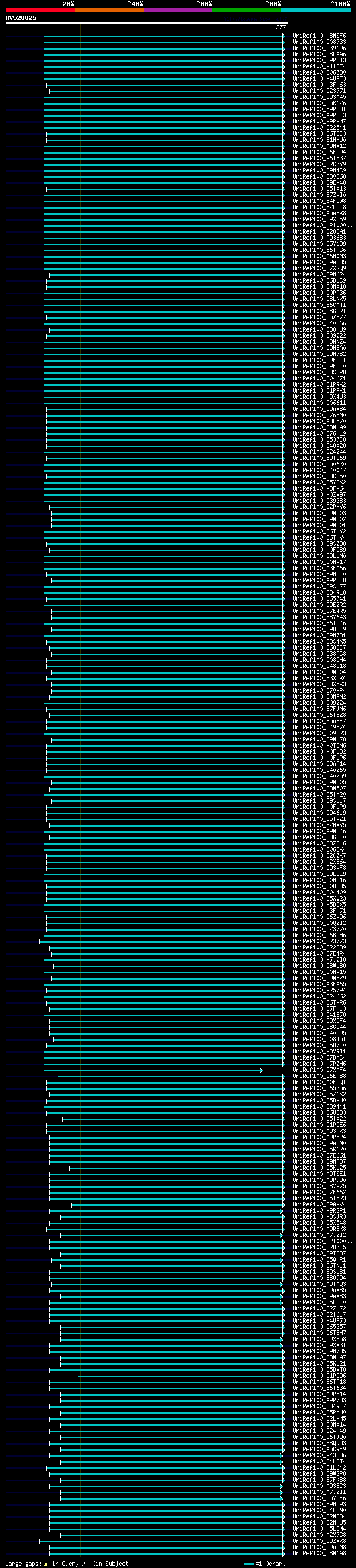Select hit label UniRef100_C6TIC3
Viewport: 356px width, 1568px height.
tap(319, 134)
